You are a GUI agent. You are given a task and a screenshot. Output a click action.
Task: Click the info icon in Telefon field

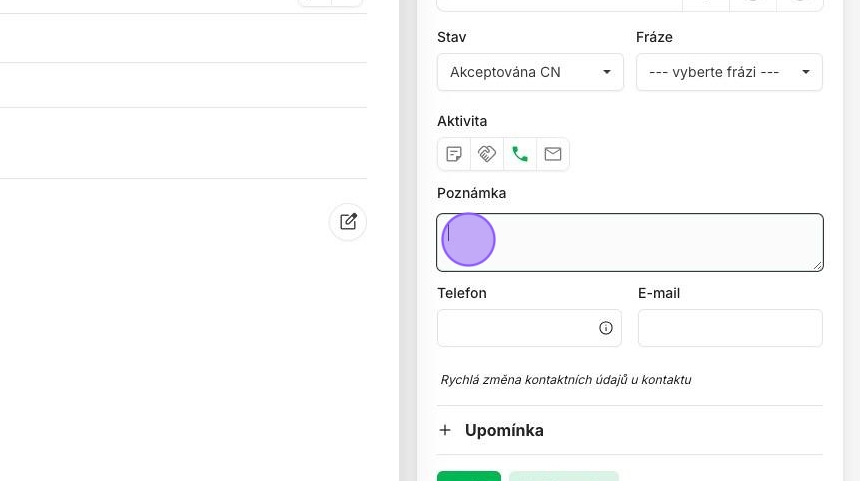606,328
